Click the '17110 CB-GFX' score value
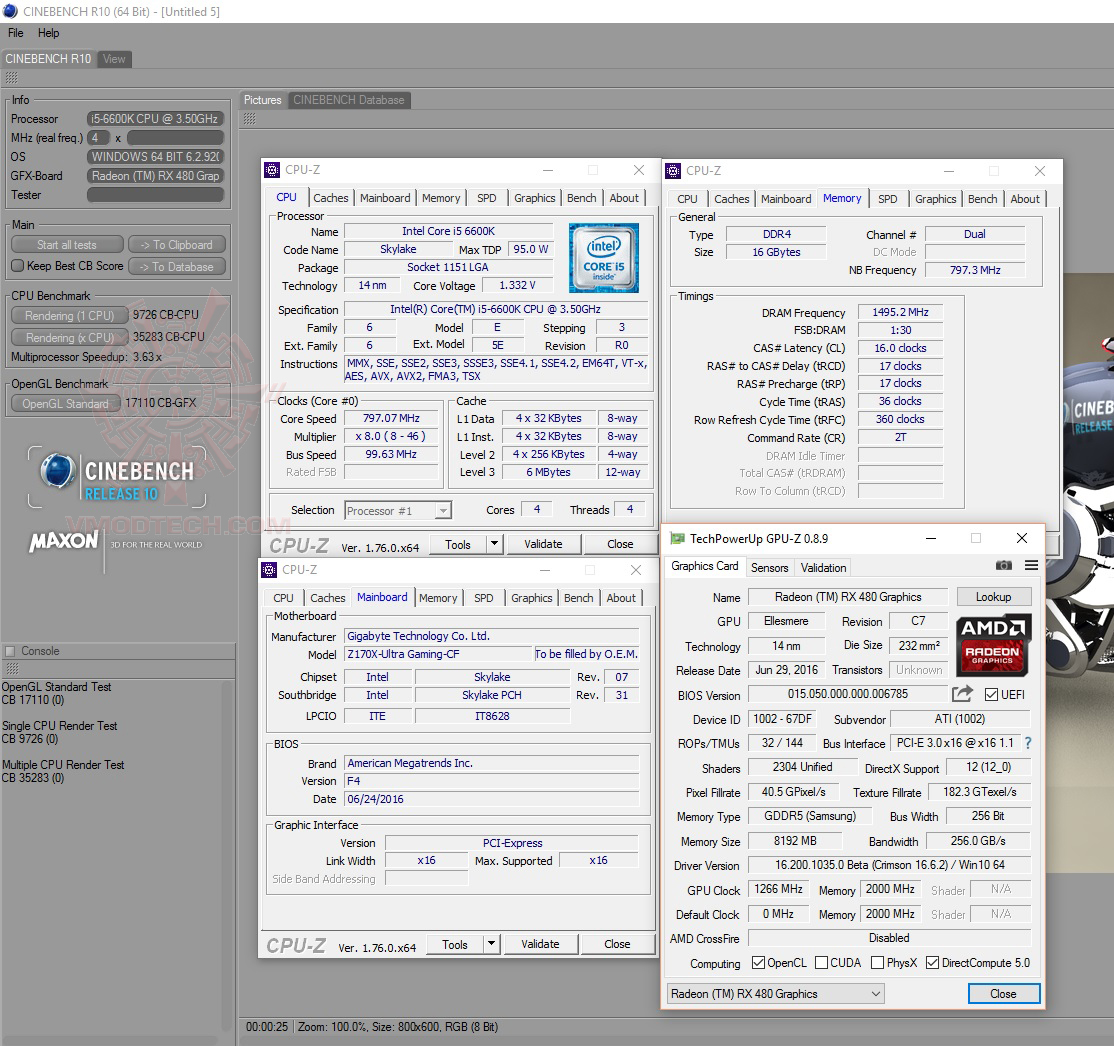The width and height of the screenshot is (1114, 1046). coord(161,403)
